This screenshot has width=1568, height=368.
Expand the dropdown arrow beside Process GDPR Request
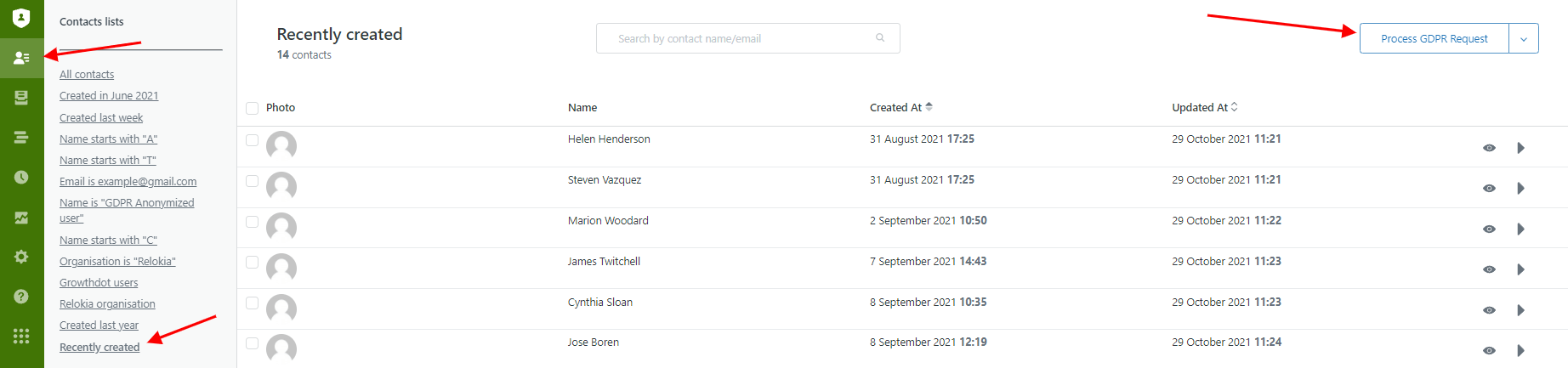tap(1523, 39)
